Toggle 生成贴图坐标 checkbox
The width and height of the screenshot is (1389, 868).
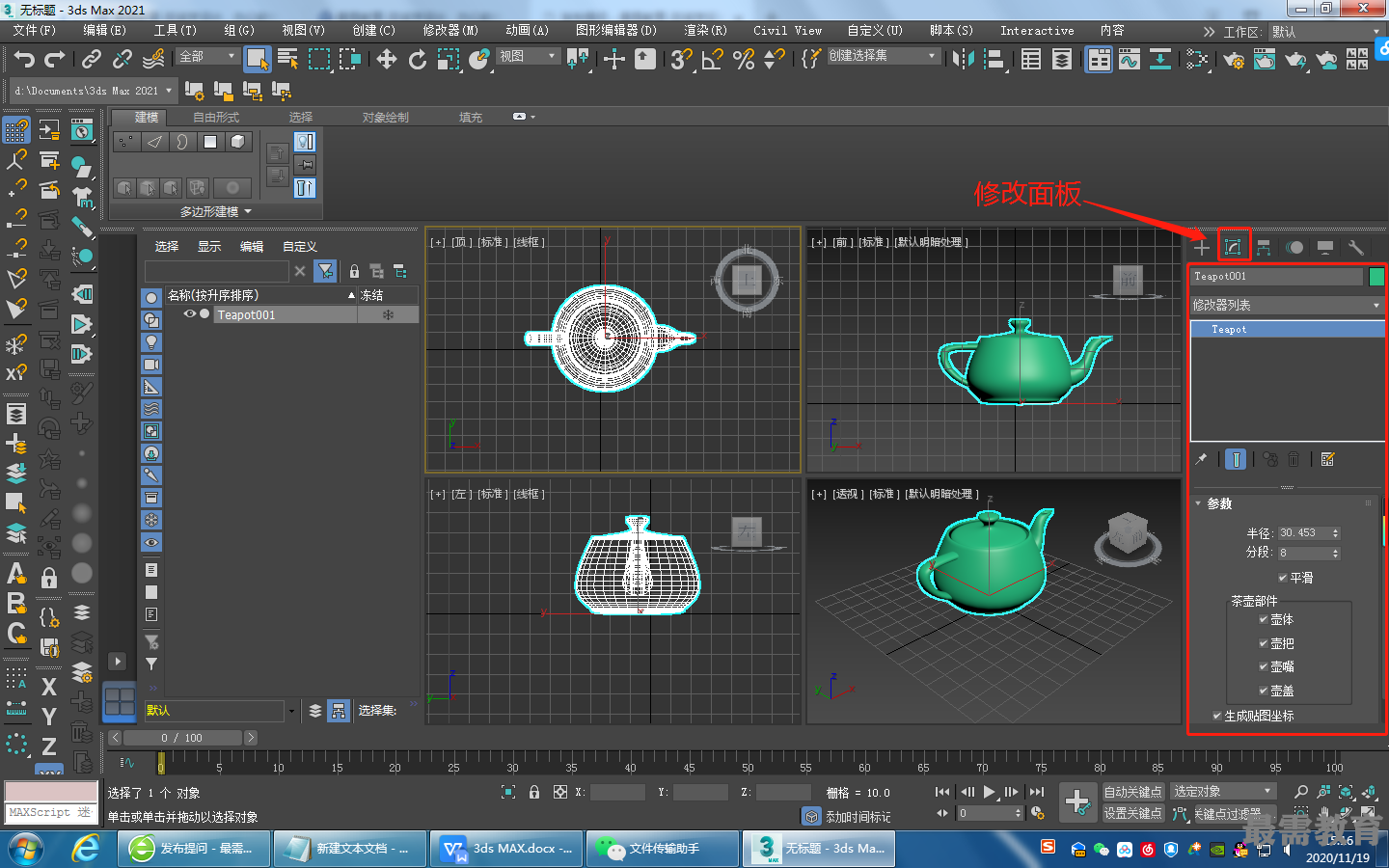tap(1217, 716)
